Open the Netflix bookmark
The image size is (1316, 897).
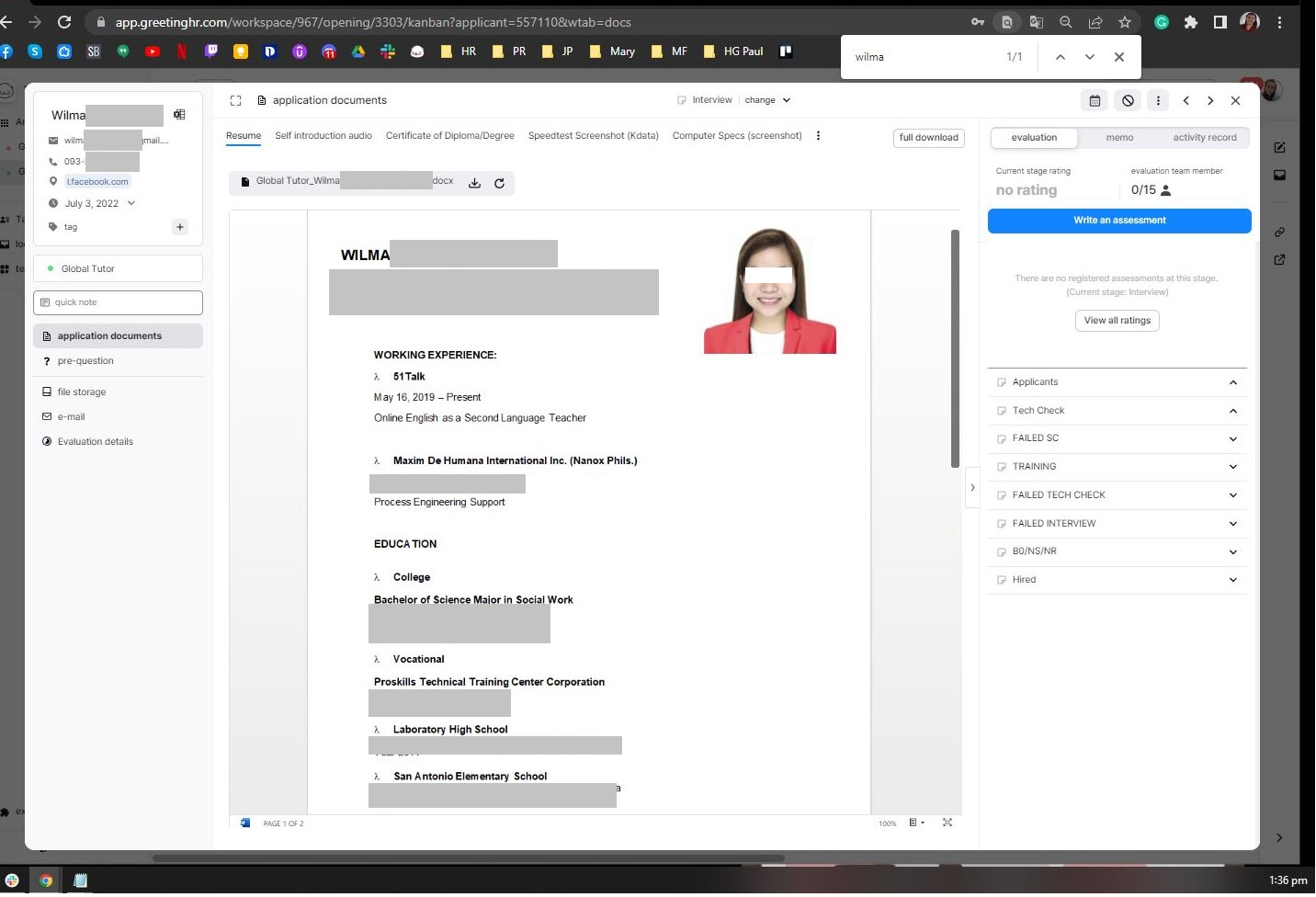click(x=182, y=51)
